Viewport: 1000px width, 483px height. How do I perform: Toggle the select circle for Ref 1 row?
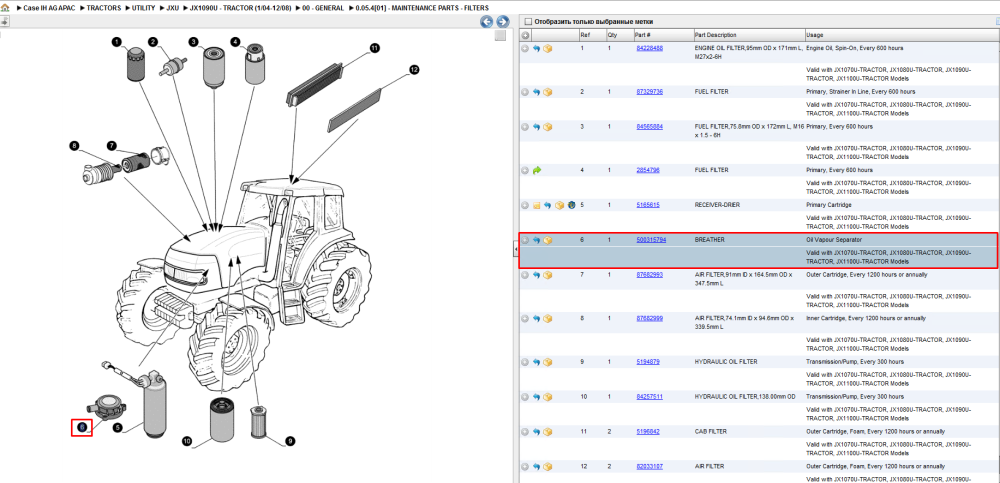pyautogui.click(x=526, y=48)
